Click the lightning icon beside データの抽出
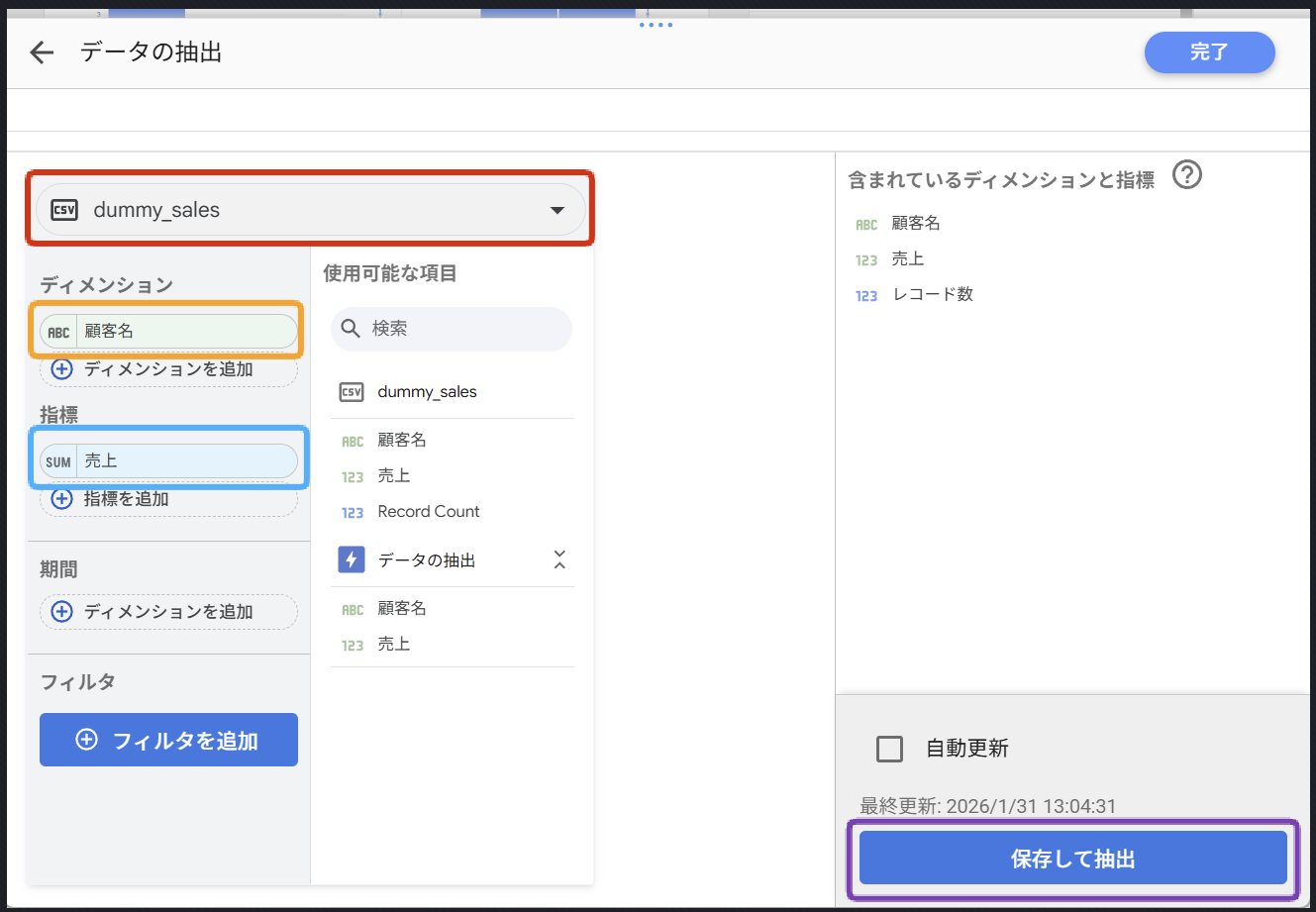 (352, 560)
